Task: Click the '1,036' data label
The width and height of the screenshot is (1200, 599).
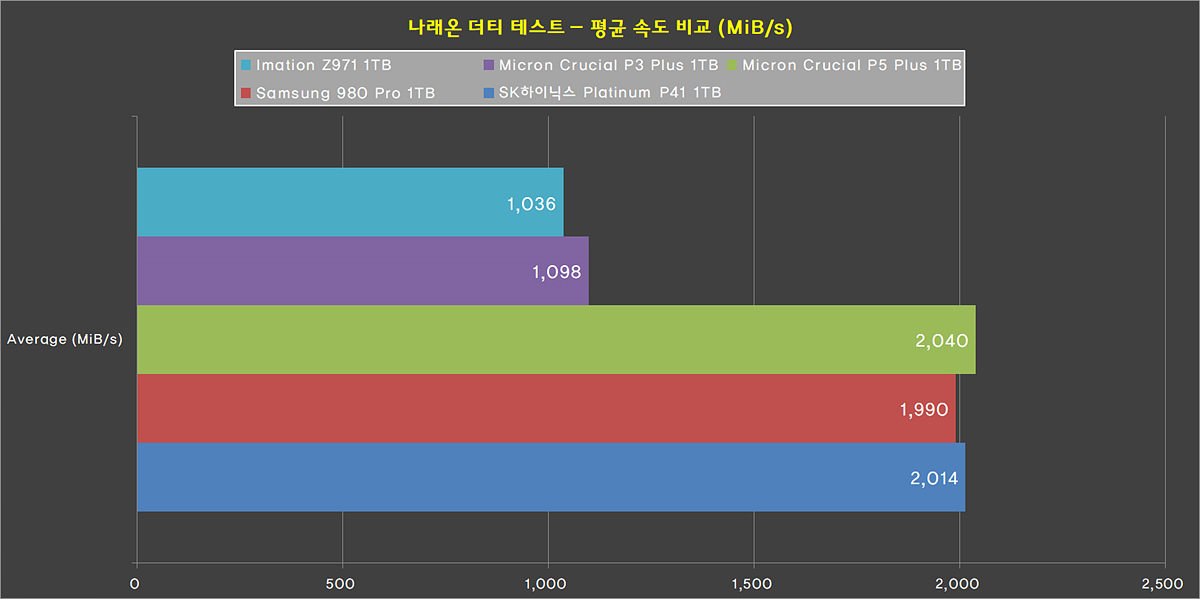Action: (x=530, y=203)
